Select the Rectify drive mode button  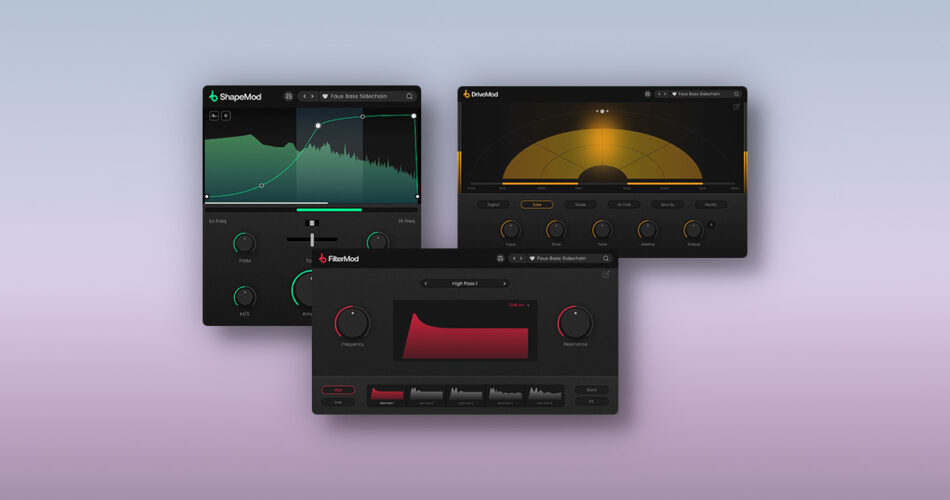pos(711,204)
